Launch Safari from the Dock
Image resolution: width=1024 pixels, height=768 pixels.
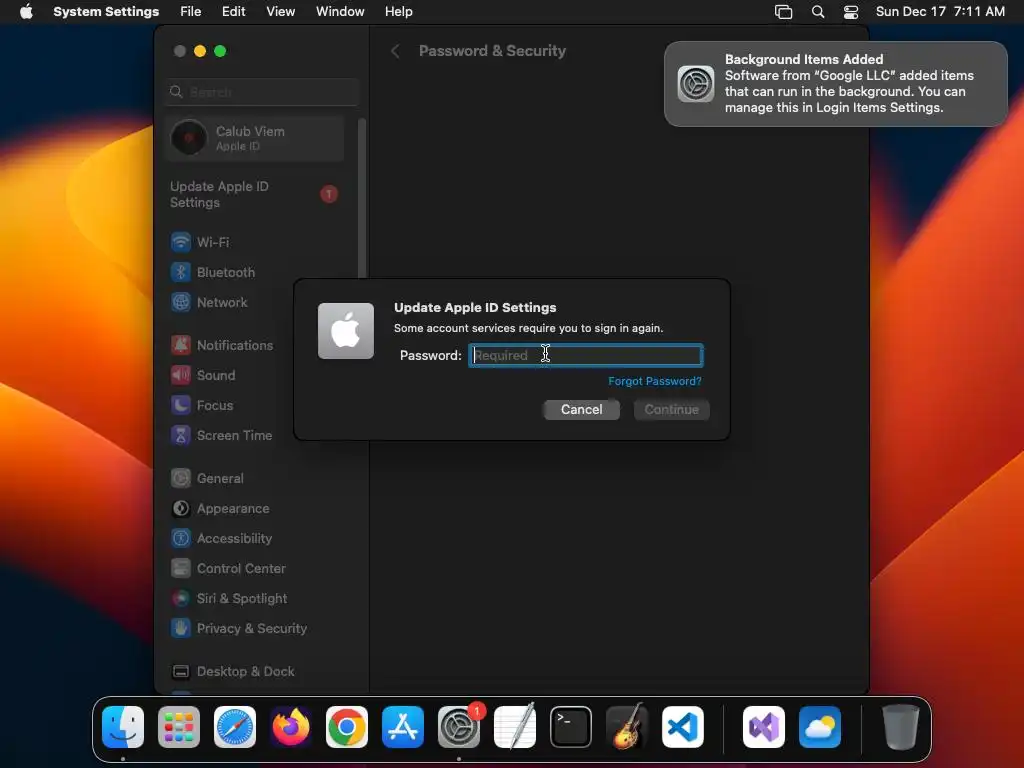coord(235,727)
